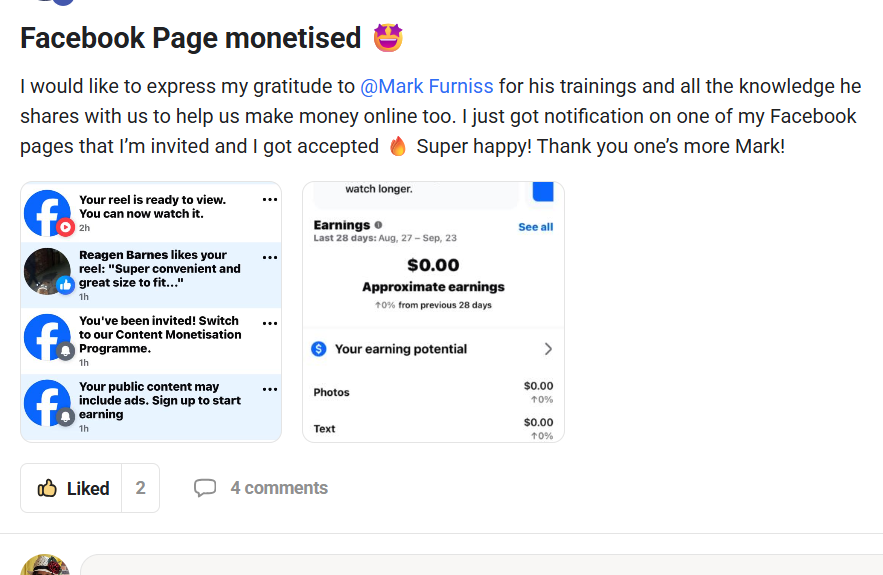
Task: Click Reagen Barnes profile picture
Action: pos(47,271)
